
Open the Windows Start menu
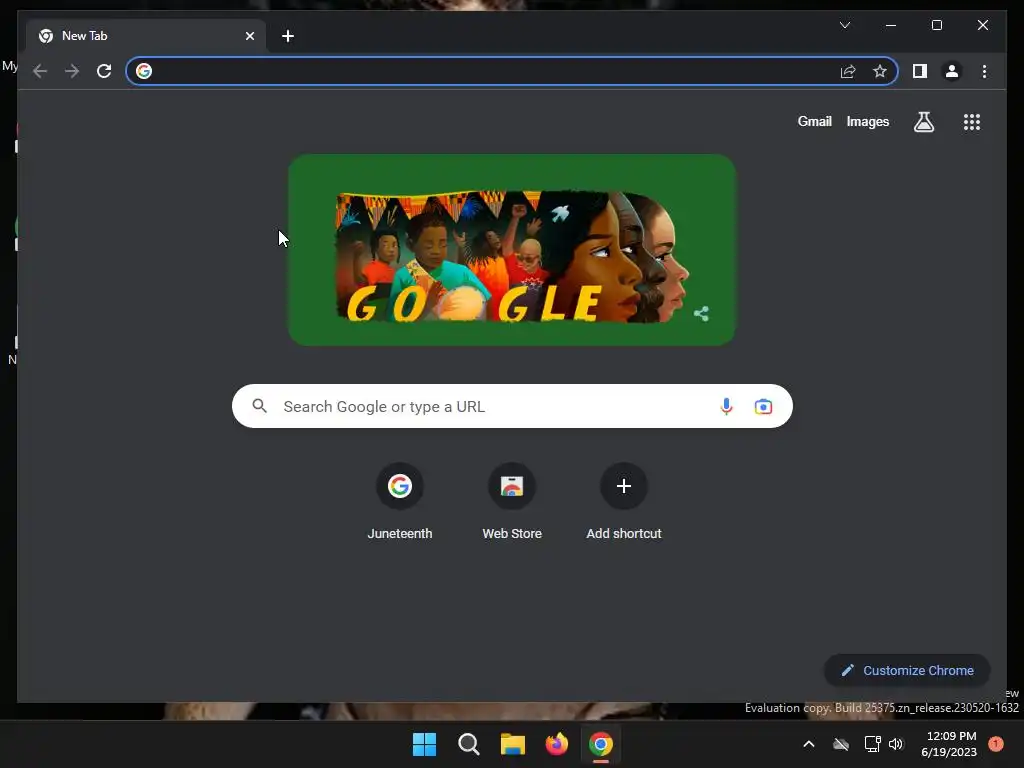(x=424, y=744)
